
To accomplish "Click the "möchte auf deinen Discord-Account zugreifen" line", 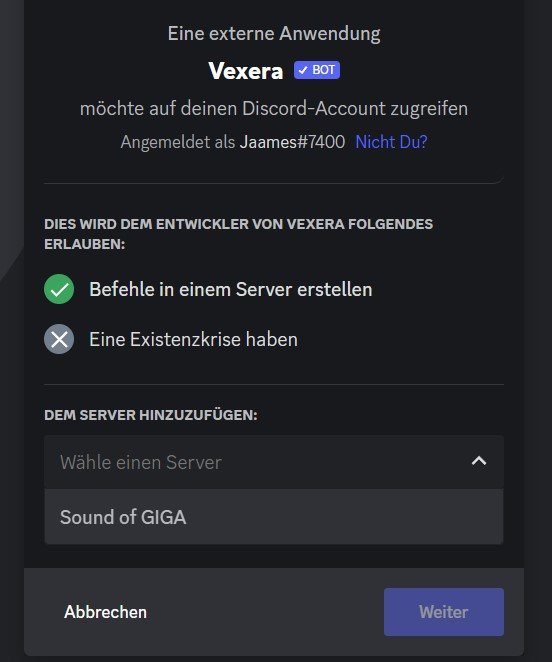I will (274, 109).
